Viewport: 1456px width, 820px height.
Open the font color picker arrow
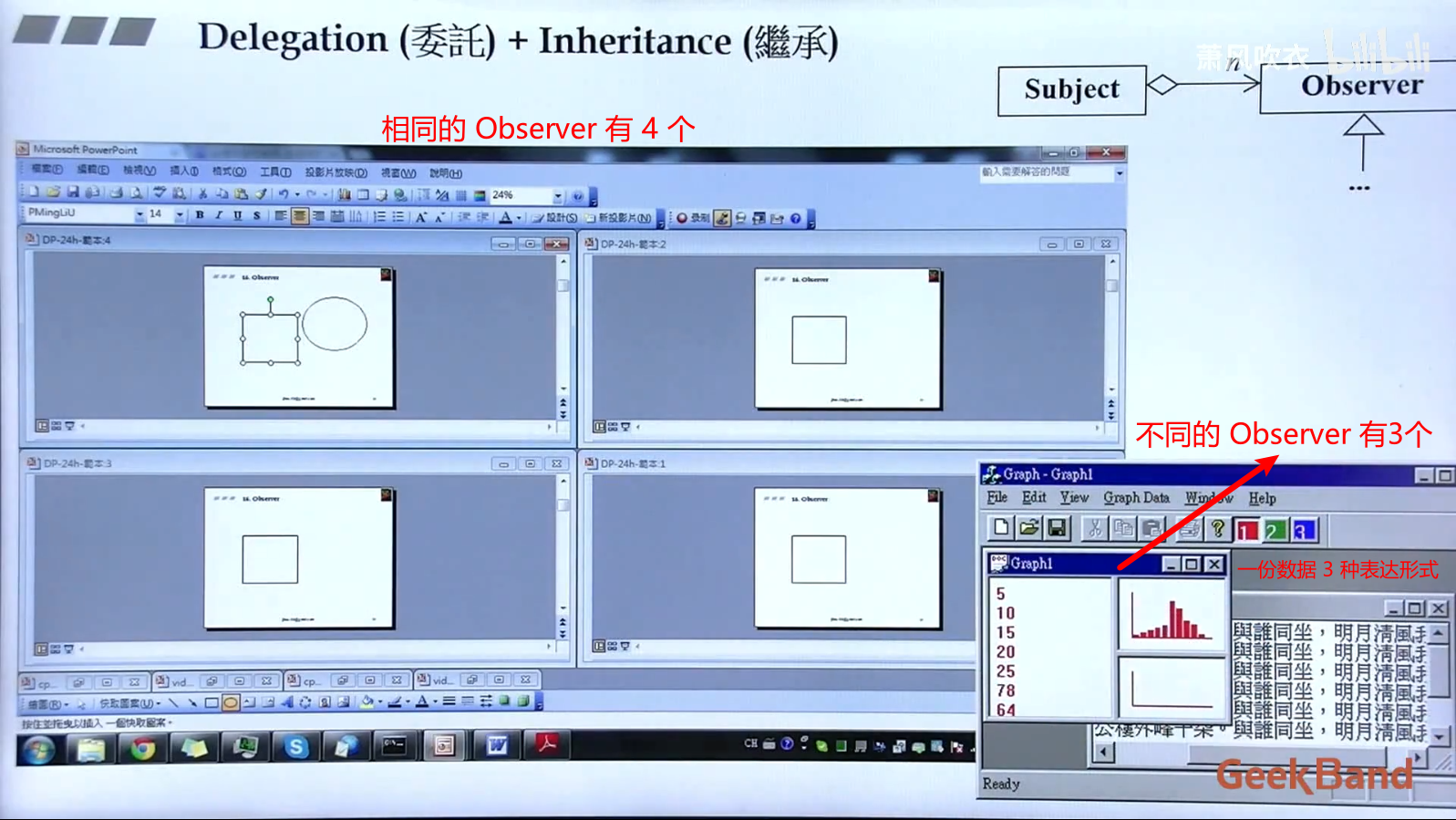[519, 218]
